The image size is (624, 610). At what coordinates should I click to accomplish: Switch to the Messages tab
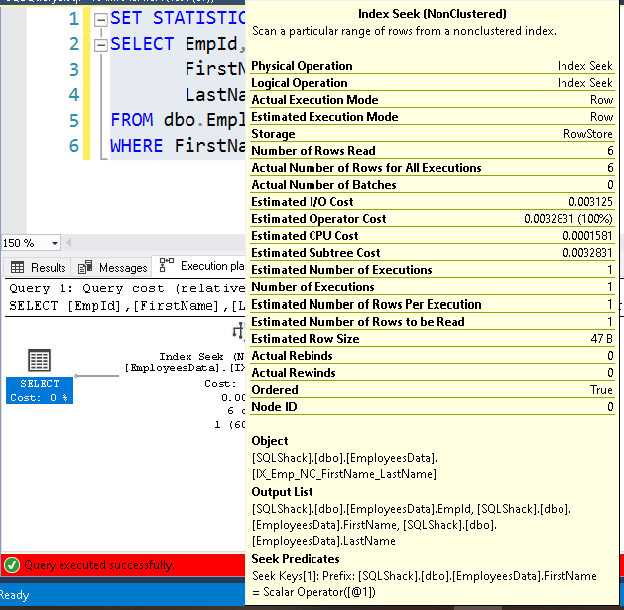coord(112,267)
